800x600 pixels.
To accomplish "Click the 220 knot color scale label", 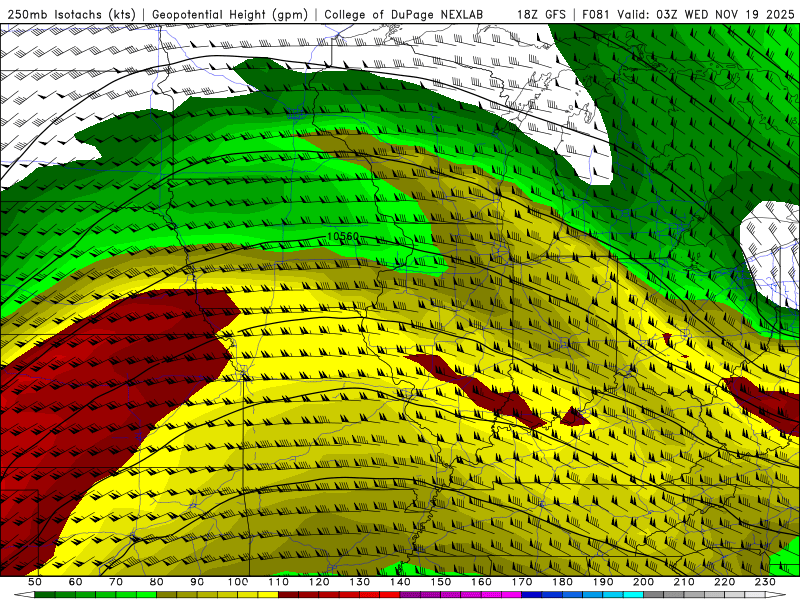I will pyautogui.click(x=724, y=582).
